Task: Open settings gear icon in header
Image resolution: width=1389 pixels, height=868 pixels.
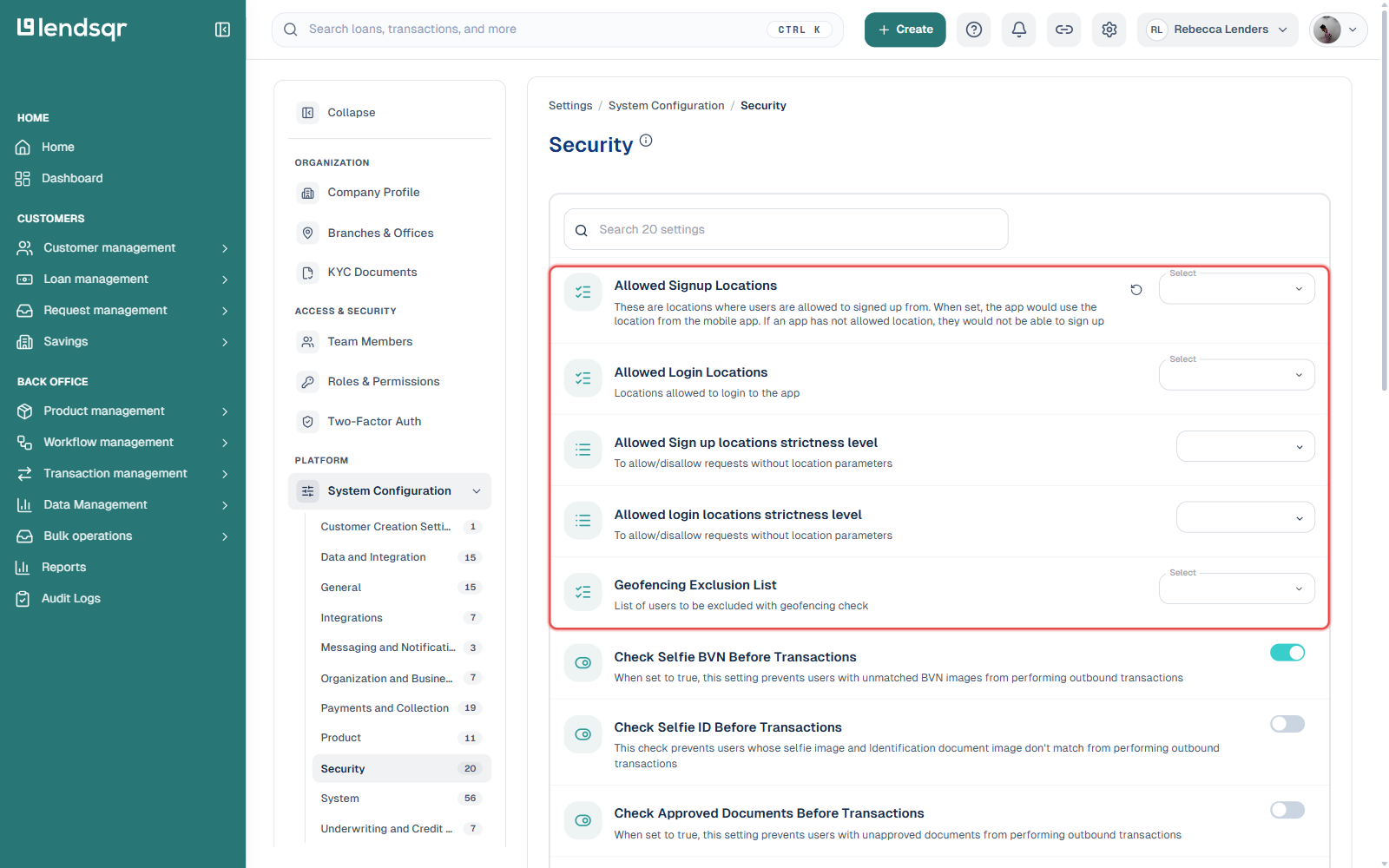Action: [1109, 30]
